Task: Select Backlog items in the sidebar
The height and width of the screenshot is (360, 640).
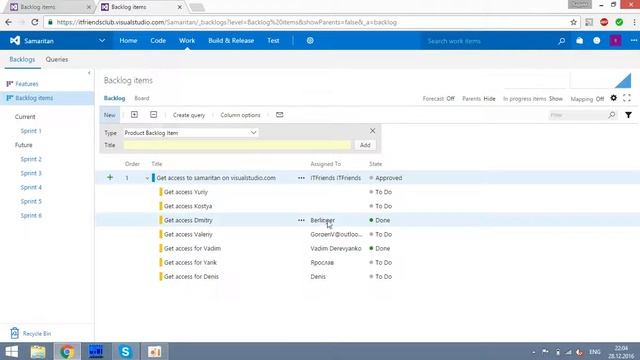Action: pyautogui.click(x=34, y=98)
